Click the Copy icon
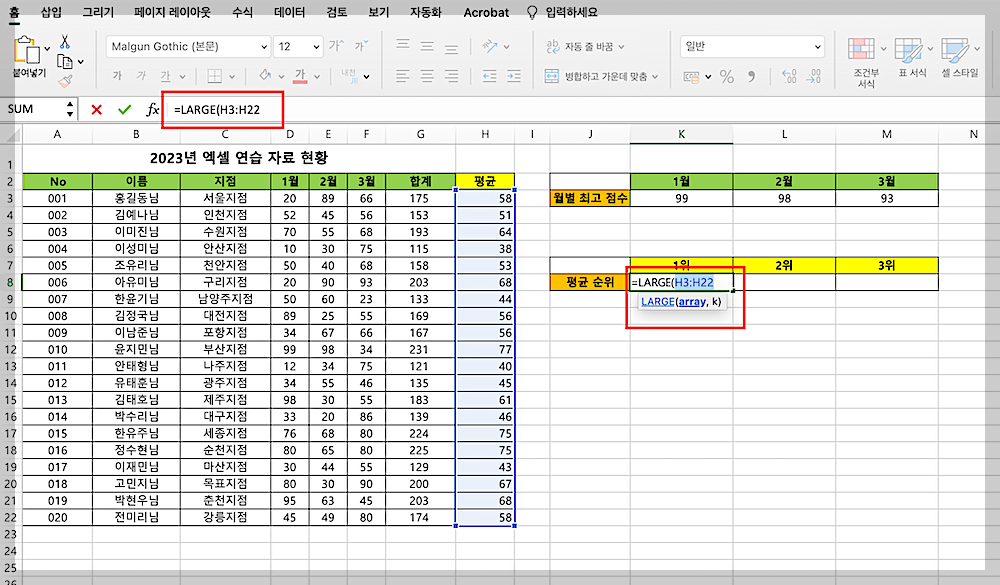The height and width of the screenshot is (585, 1000). coord(64,61)
